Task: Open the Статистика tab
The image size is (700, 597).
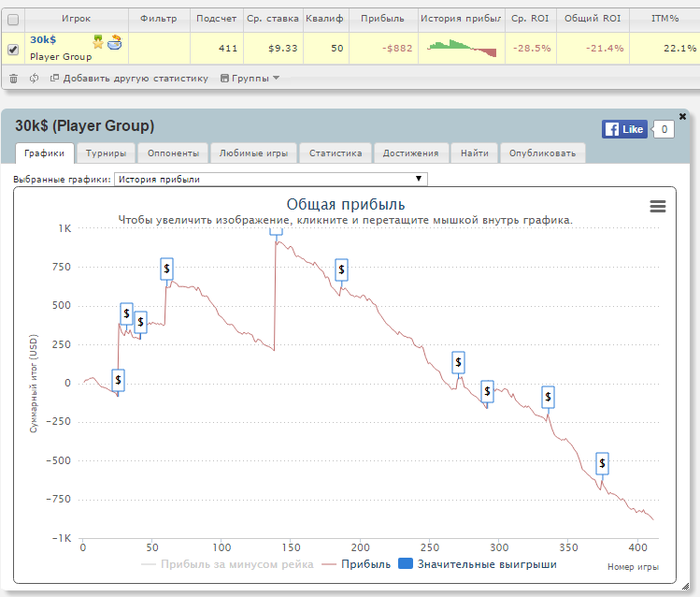Action: click(335, 153)
